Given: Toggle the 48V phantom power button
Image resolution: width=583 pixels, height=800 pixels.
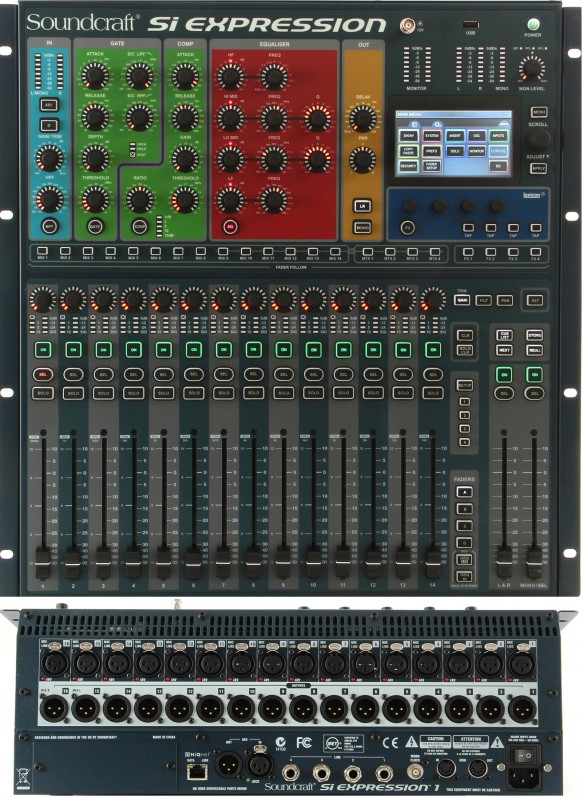Looking at the screenshot, I should coord(49,105).
